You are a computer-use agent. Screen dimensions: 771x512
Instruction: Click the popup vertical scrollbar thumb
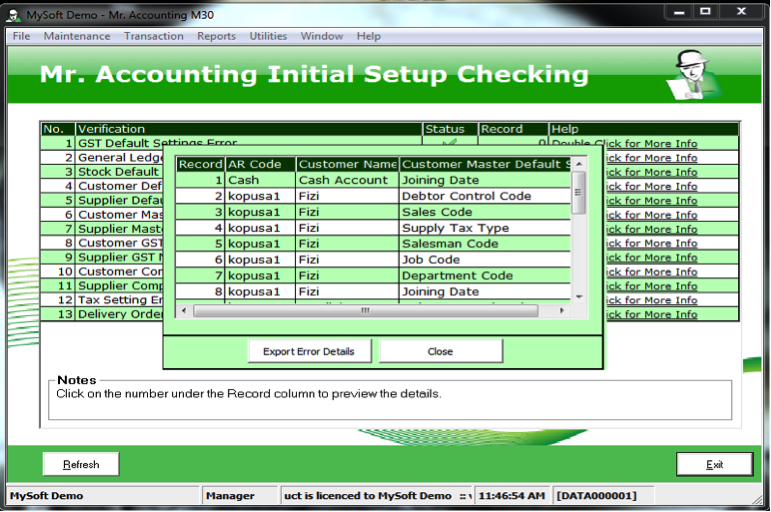[579, 192]
